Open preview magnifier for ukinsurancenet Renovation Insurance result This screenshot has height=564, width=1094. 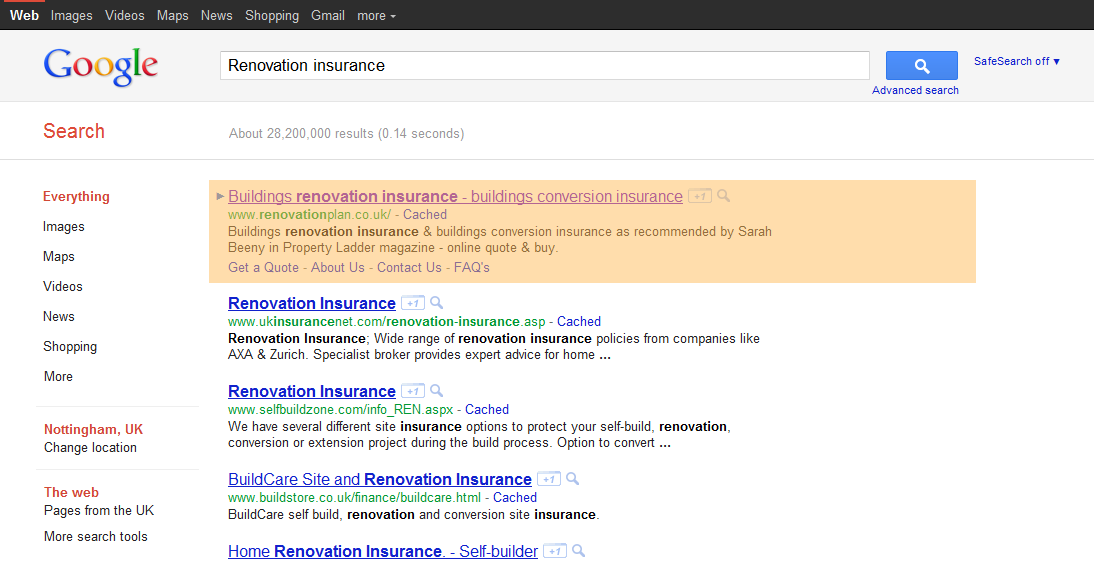click(x=436, y=303)
